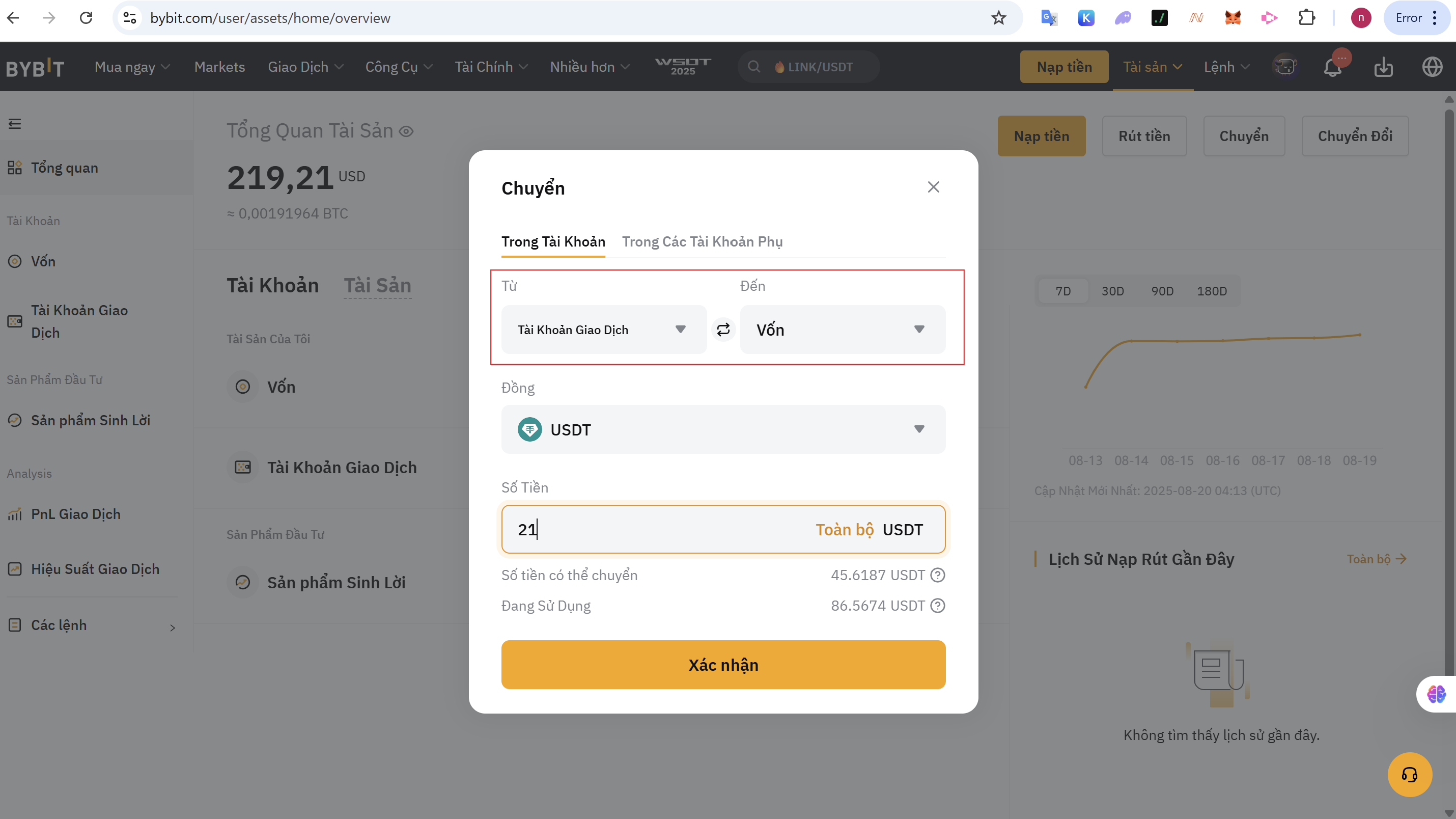Viewport: 1456px width, 819px height.
Task: Expand the Tài Khoản Giao Dịch source dropdown
Action: tap(604, 330)
